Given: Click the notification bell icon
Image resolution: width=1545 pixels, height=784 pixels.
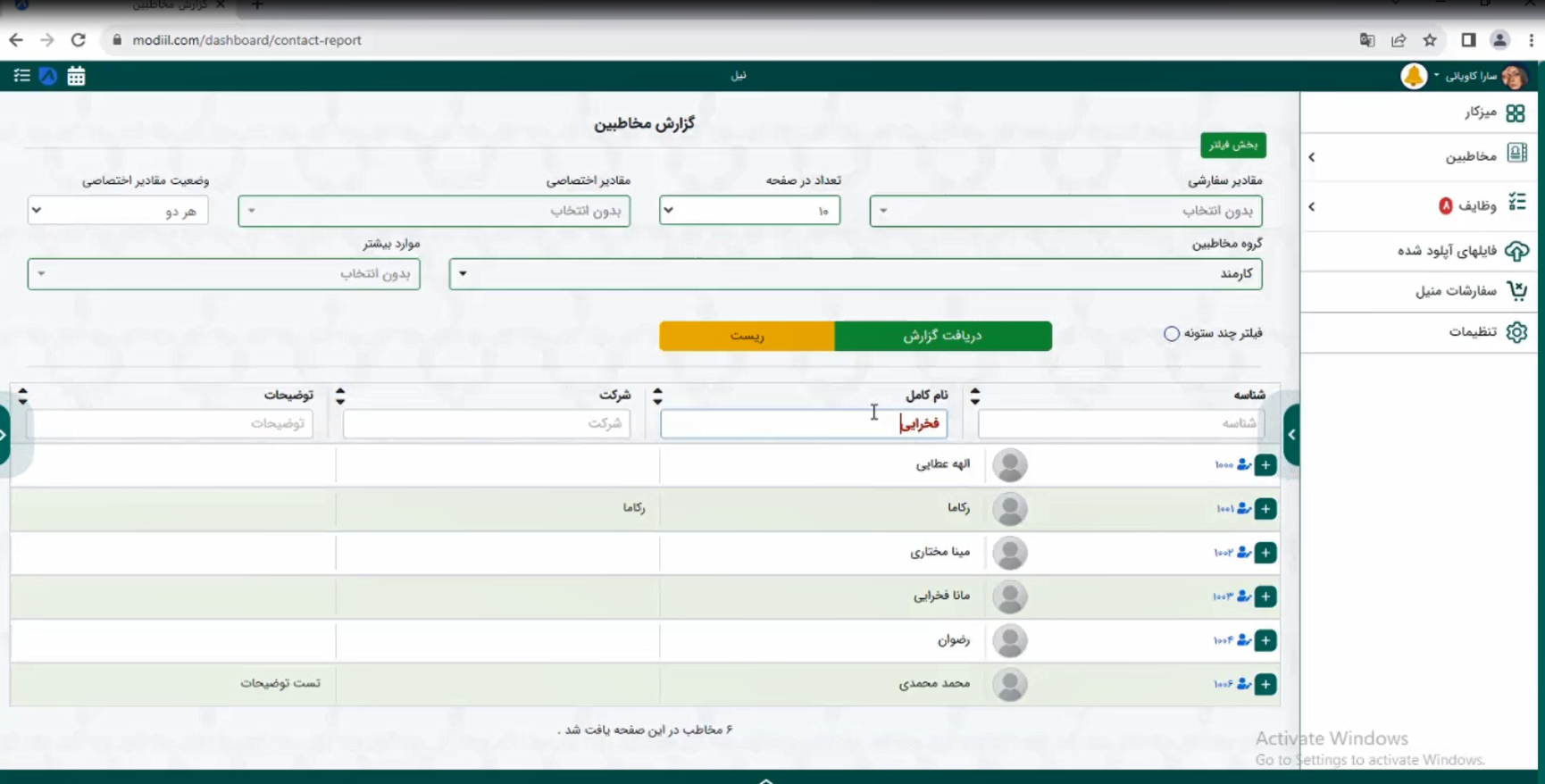Looking at the screenshot, I should pos(1413,77).
